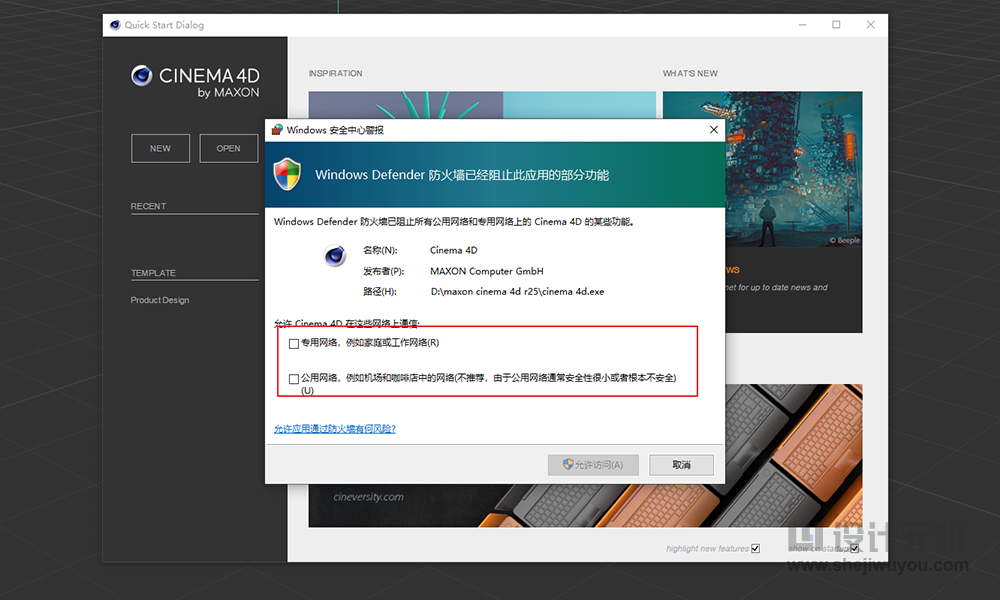Maximize the Quick Start Dialog window
This screenshot has height=600, width=1000.
click(836, 25)
